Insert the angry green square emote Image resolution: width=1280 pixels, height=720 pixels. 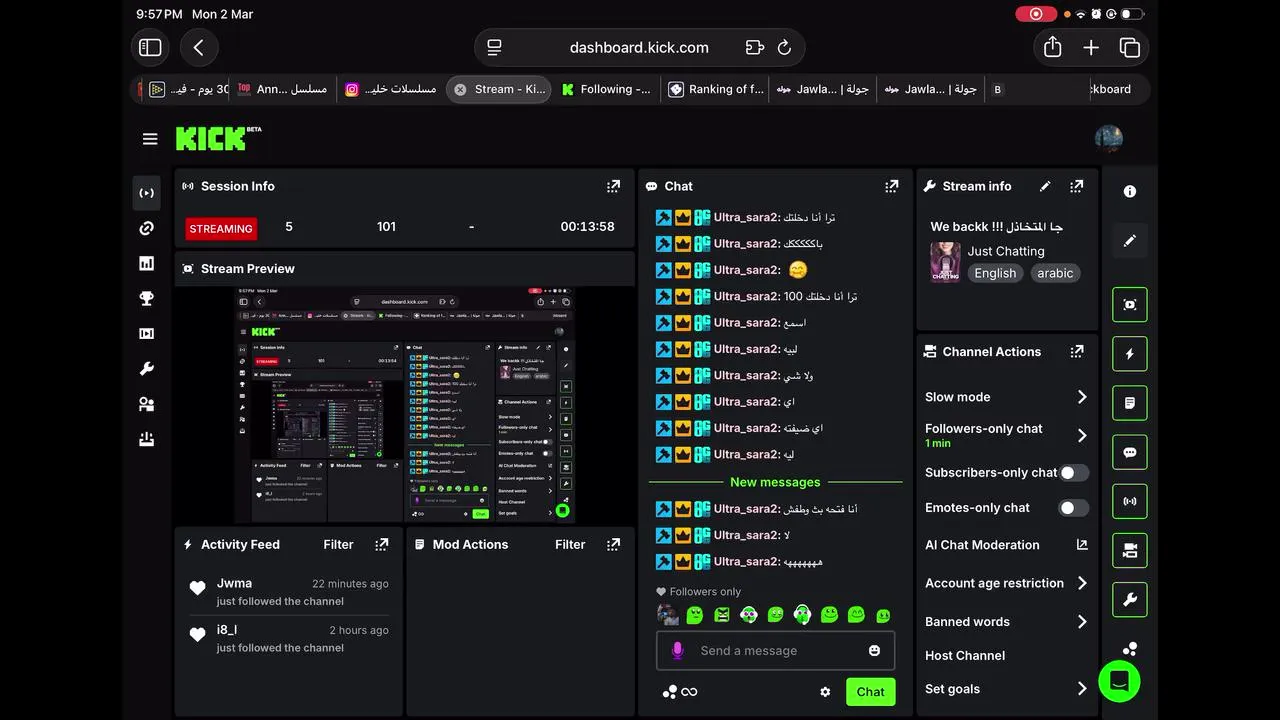pos(722,615)
